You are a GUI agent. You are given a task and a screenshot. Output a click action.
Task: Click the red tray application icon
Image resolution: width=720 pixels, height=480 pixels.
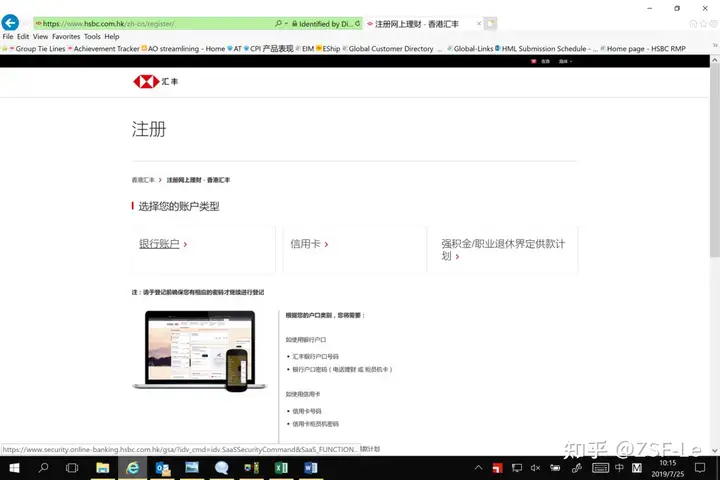[x=497, y=468]
